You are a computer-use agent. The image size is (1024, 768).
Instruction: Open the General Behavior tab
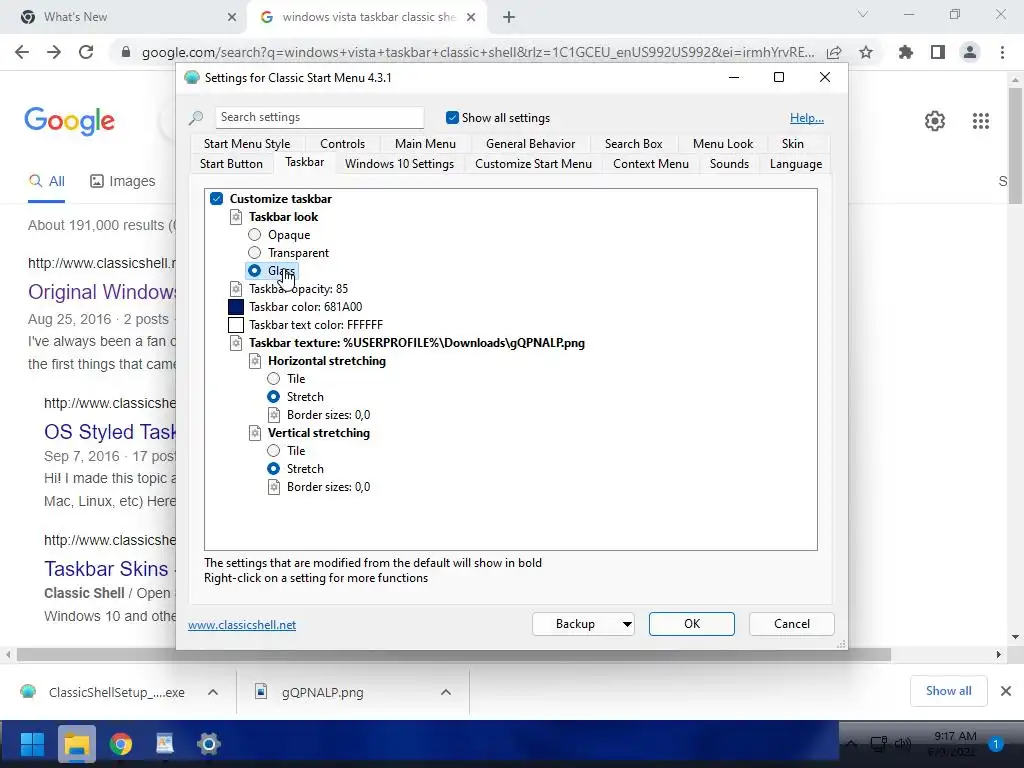pos(530,144)
